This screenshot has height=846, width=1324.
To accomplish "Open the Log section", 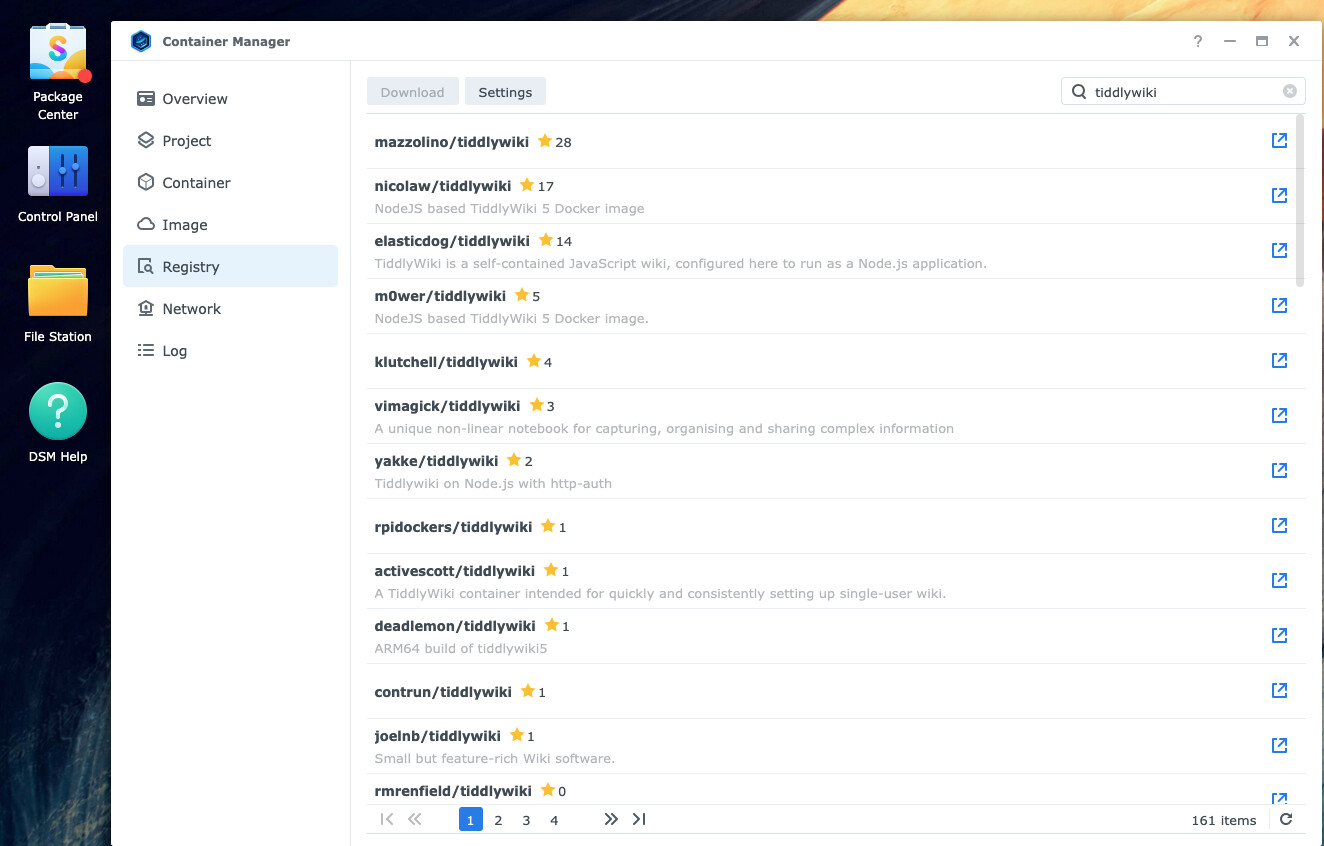I will [230, 351].
